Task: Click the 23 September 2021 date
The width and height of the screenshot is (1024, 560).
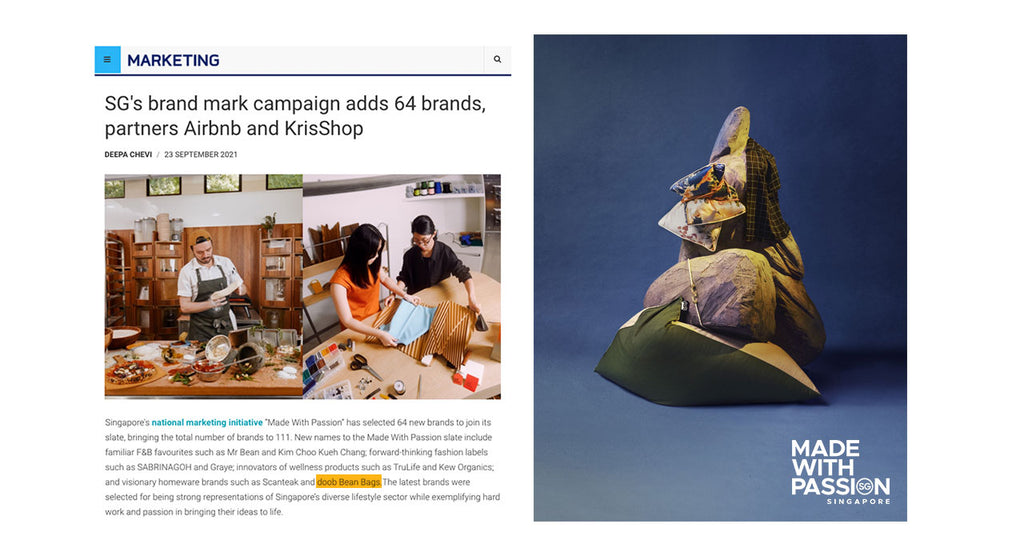Action: 200,155
